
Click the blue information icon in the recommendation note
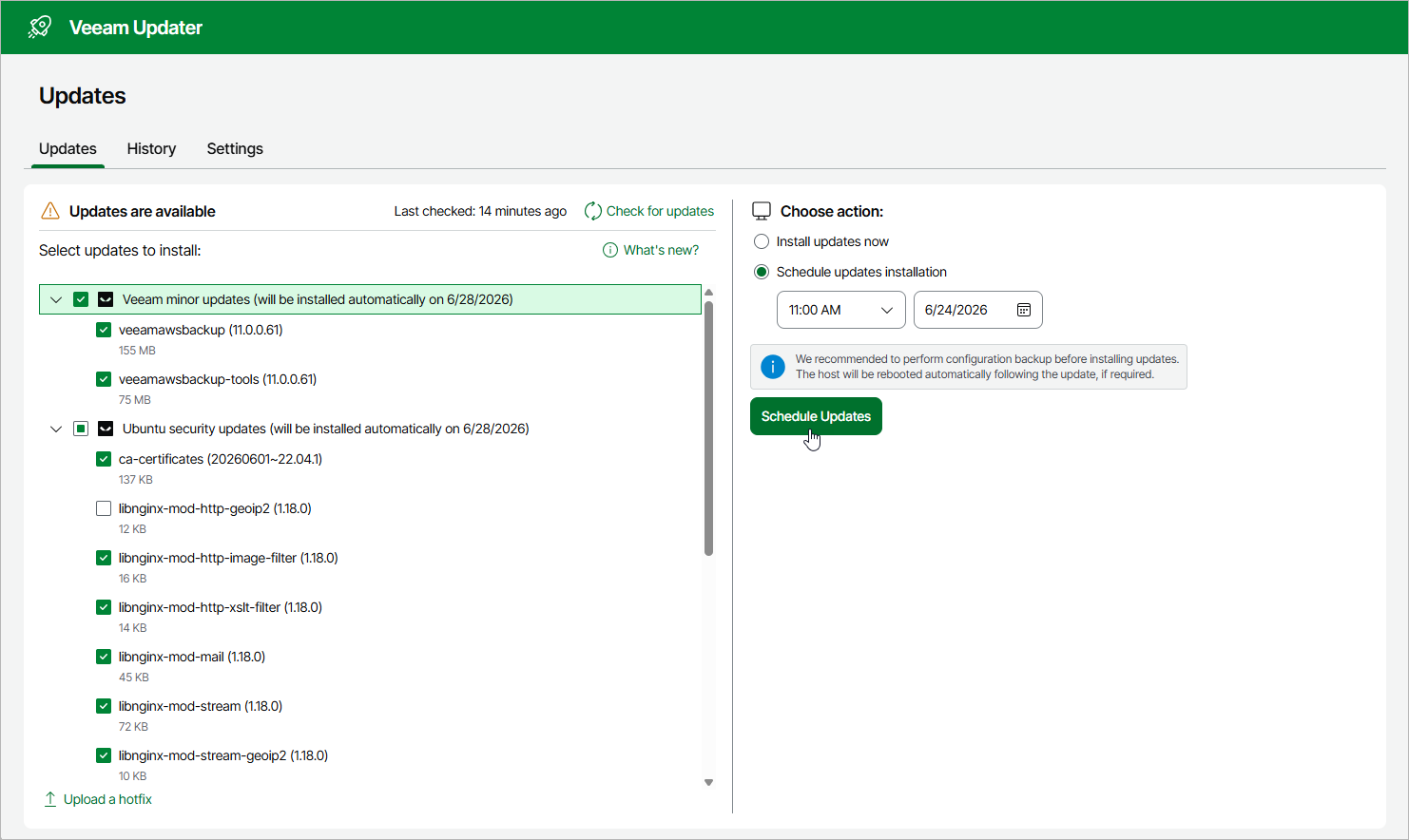coord(773,367)
